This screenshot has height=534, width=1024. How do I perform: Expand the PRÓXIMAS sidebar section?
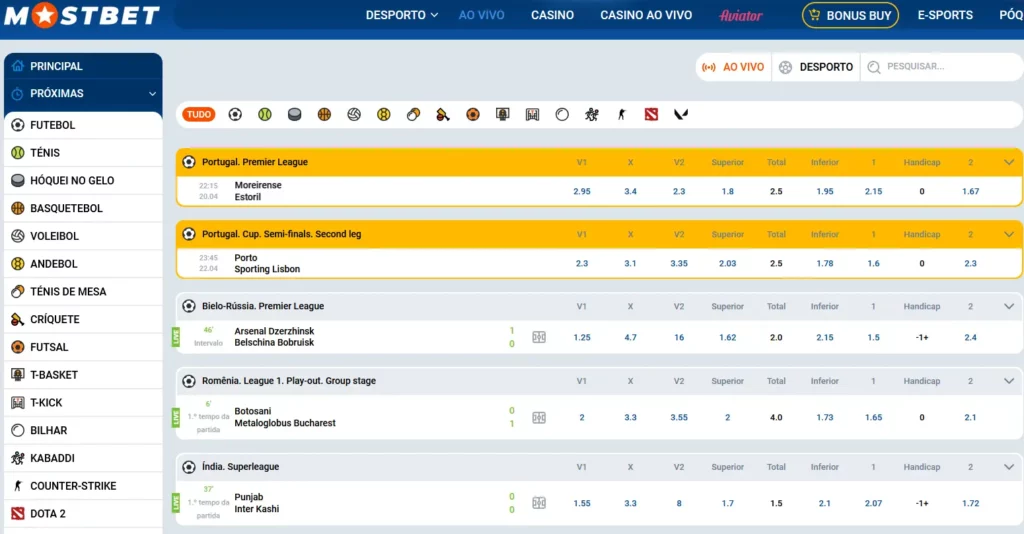(83, 93)
